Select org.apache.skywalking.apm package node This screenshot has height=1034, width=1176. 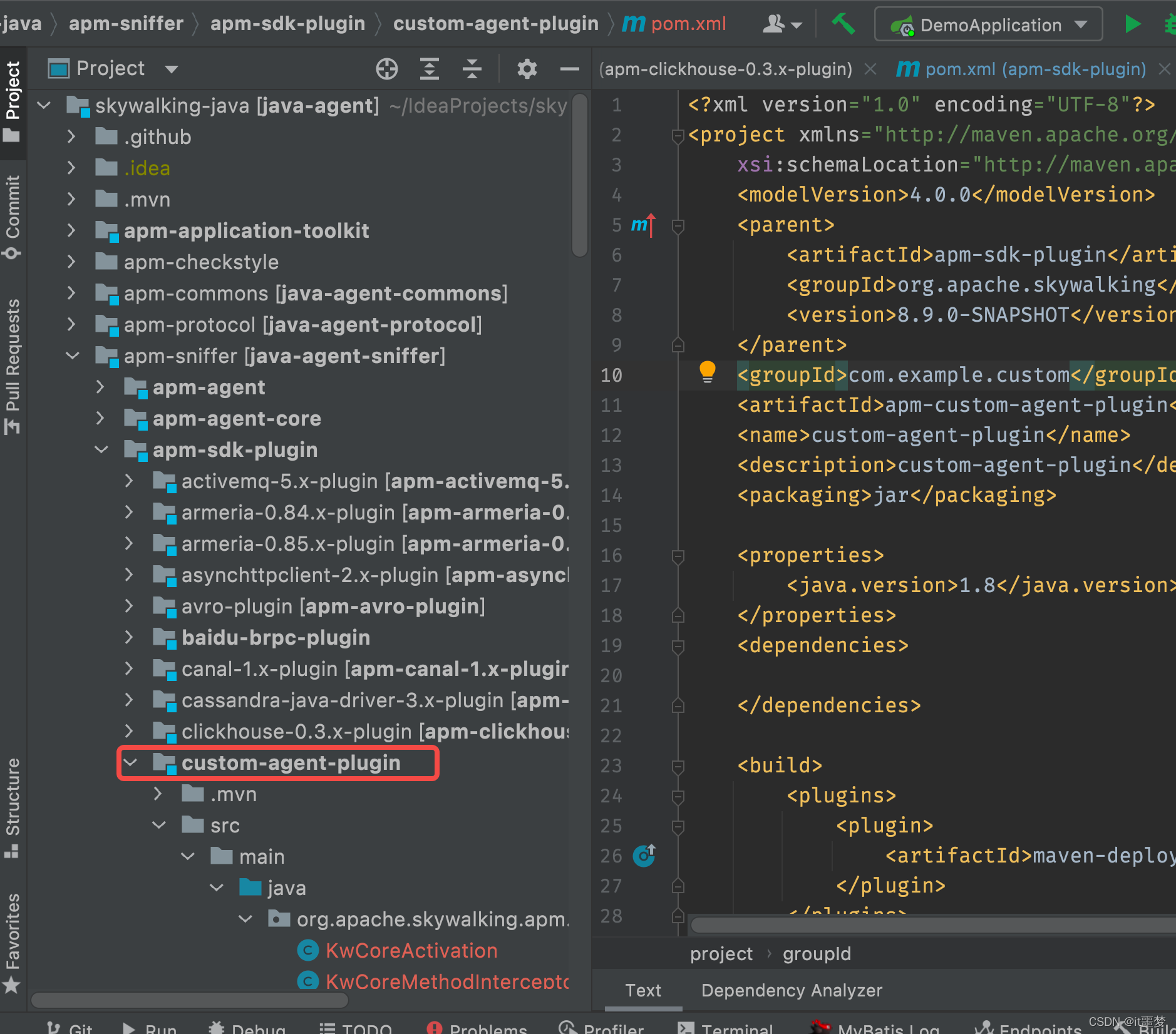coord(432,919)
